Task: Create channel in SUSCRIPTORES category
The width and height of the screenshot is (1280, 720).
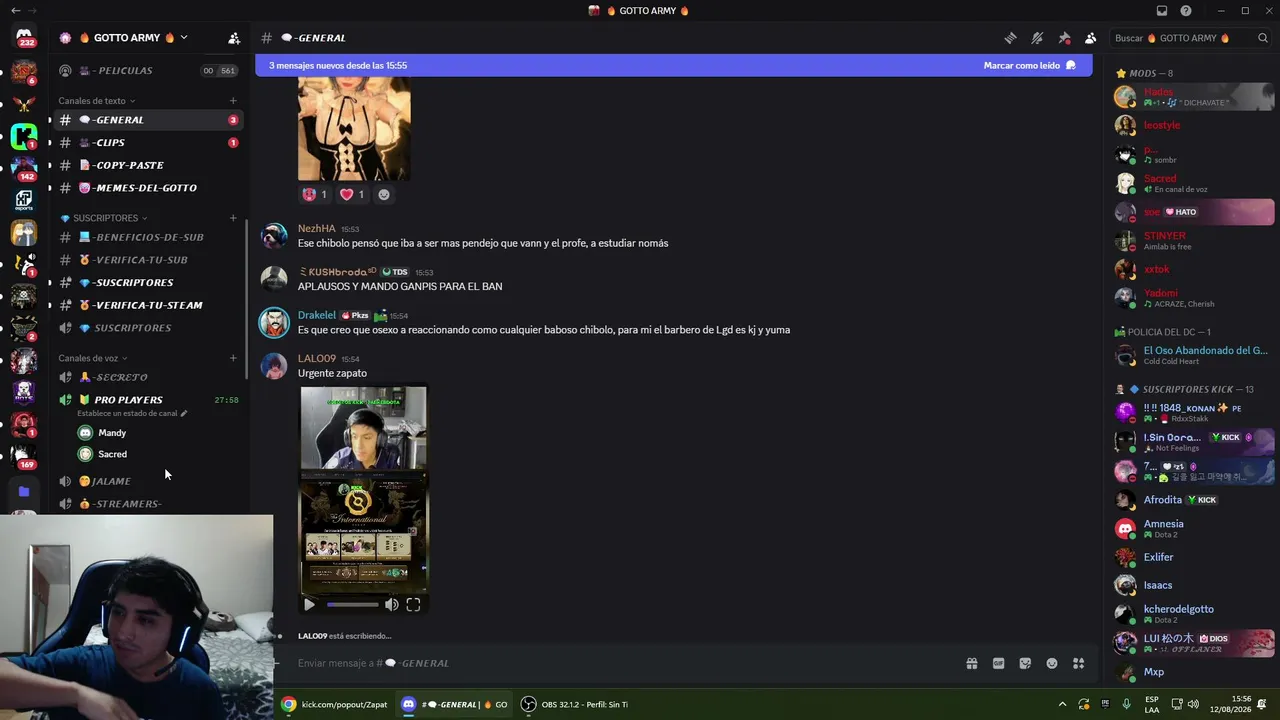Action: point(233,218)
